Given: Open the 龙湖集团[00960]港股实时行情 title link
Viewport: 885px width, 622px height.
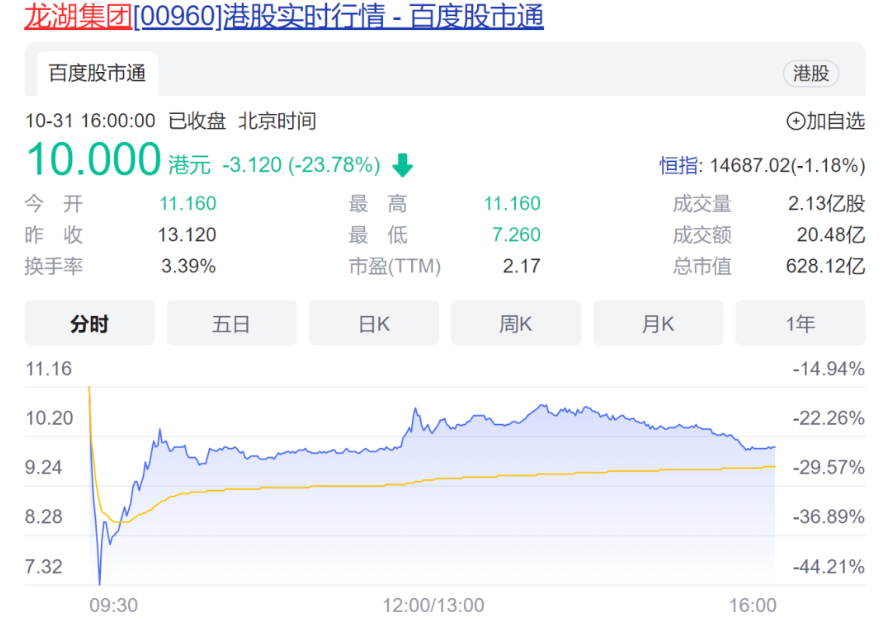Looking at the screenshot, I should (284, 16).
